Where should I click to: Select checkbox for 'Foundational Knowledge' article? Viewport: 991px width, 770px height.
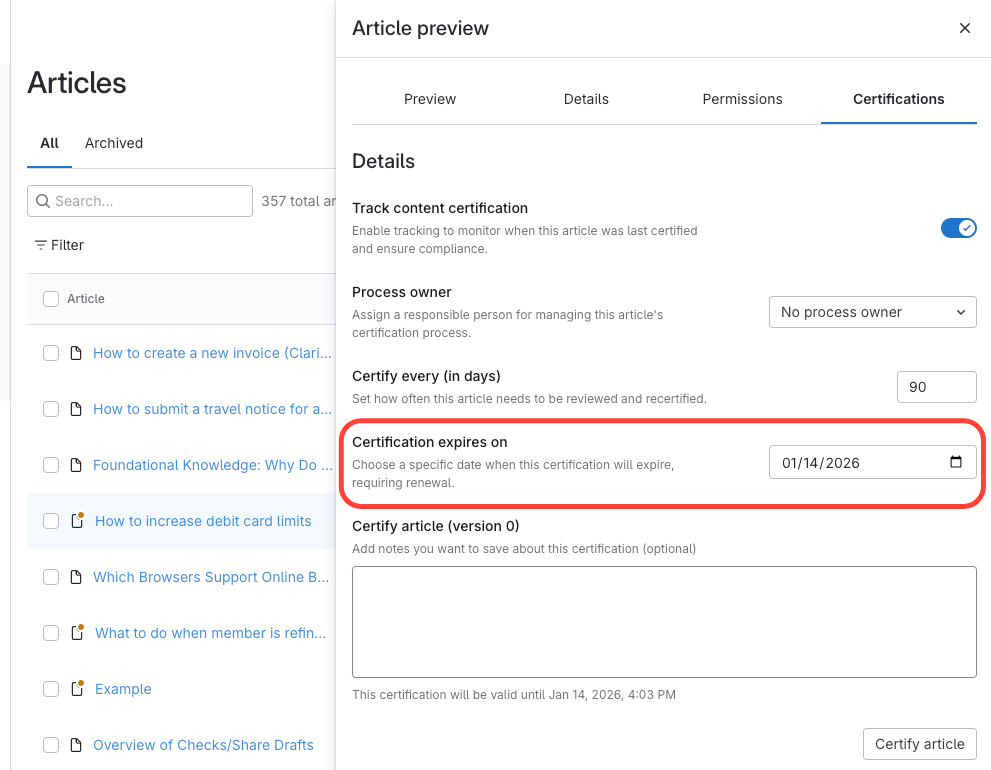[51, 465]
